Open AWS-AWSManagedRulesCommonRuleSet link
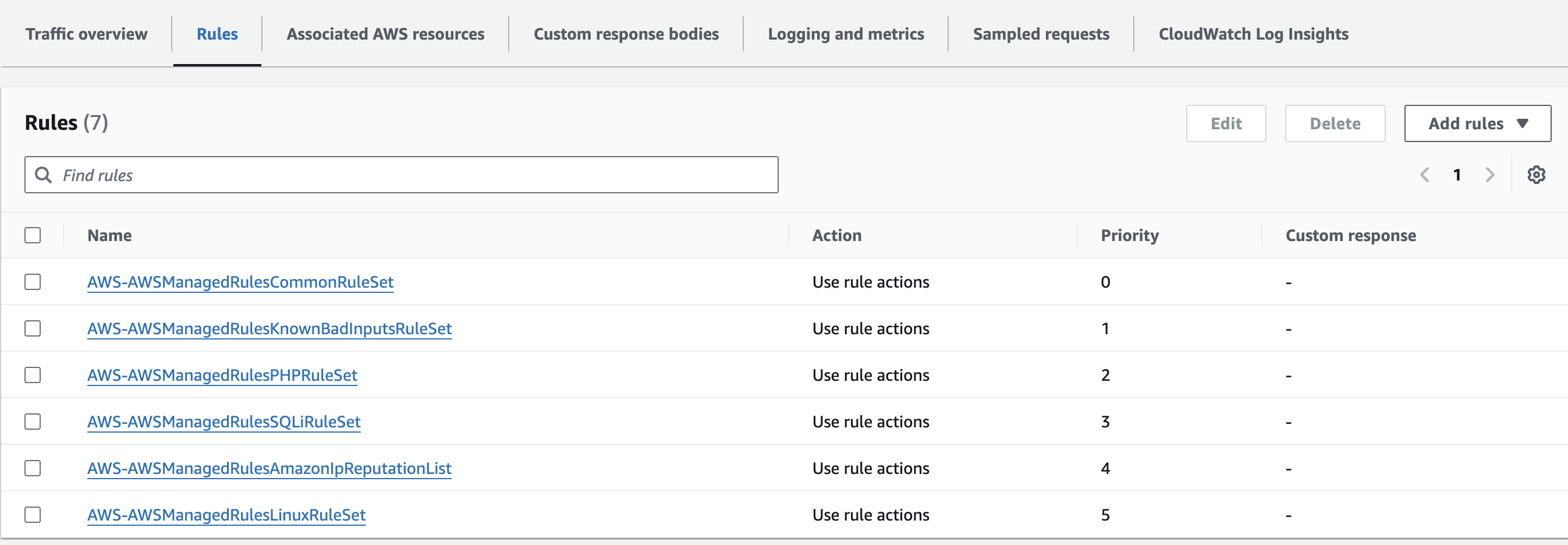Screen dimensions: 1568x545 pyautogui.click(x=240, y=282)
